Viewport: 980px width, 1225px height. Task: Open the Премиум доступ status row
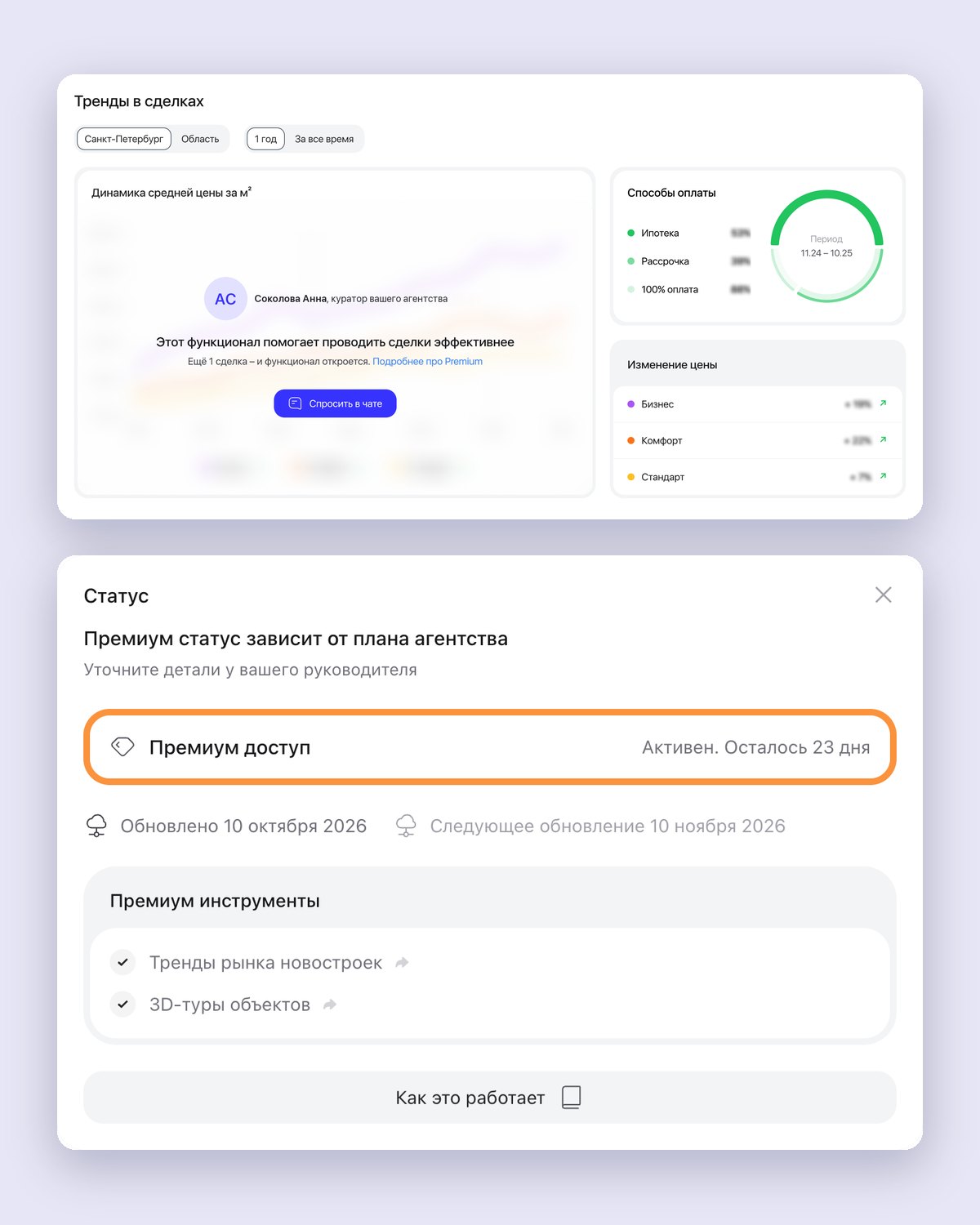coord(490,747)
